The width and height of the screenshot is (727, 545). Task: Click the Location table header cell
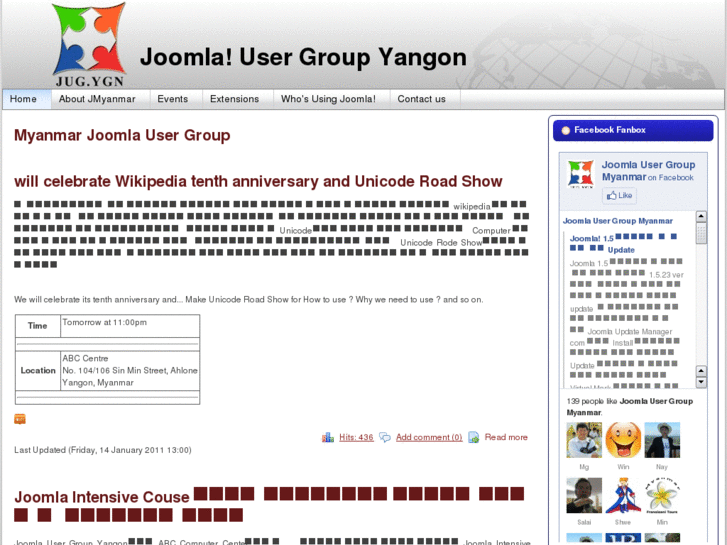coord(38,371)
